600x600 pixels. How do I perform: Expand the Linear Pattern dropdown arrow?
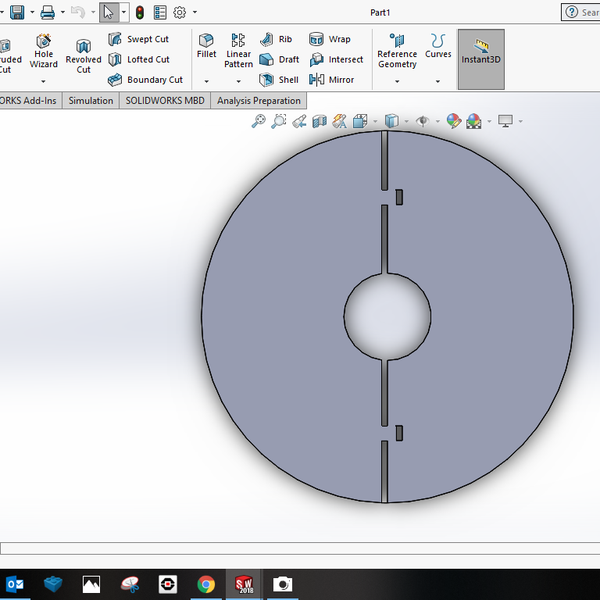click(x=238, y=81)
